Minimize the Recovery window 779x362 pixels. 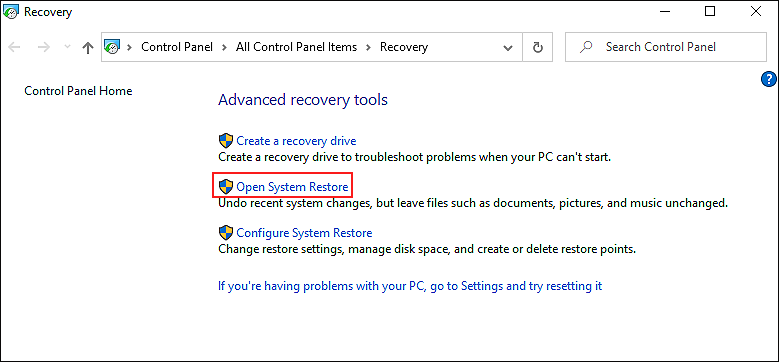(664, 12)
